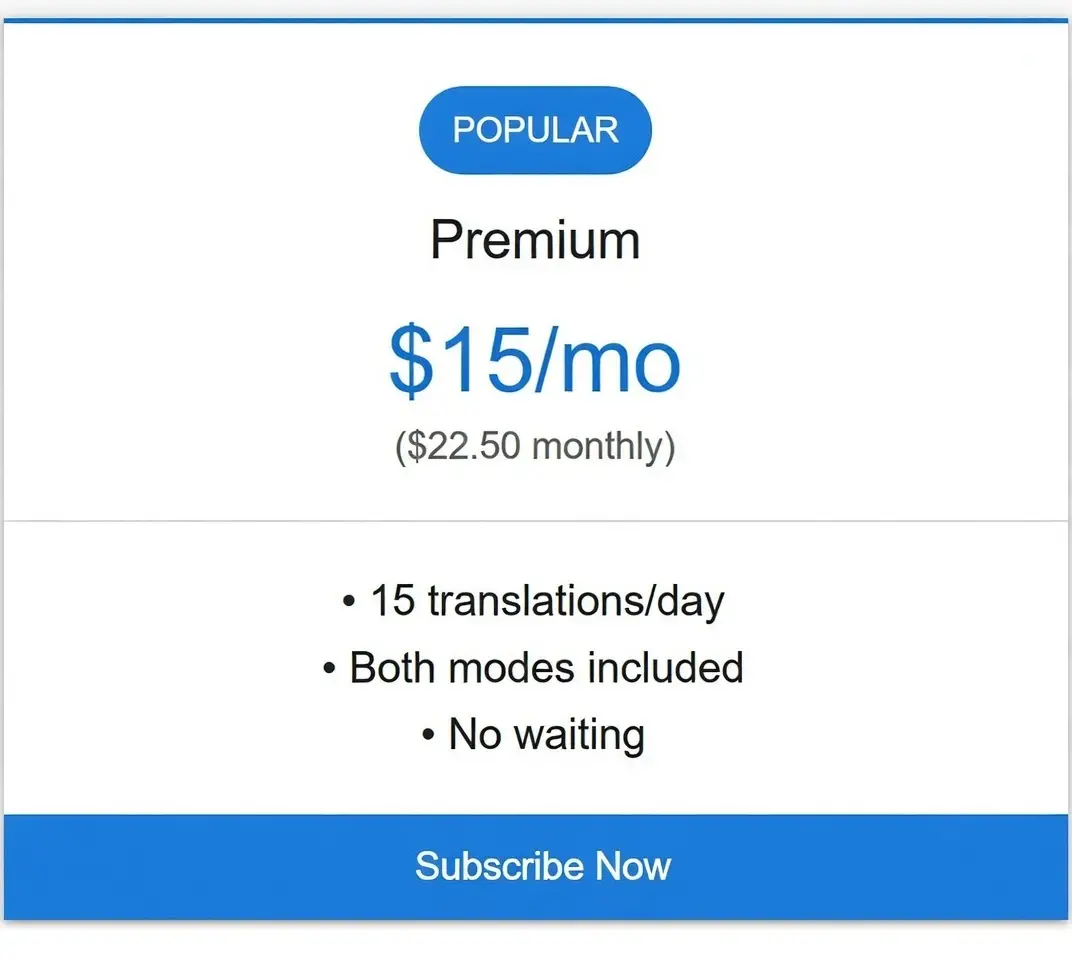Click the $15/mo price
Image resolution: width=1072 pixels, height=960 pixels.
[x=535, y=361]
